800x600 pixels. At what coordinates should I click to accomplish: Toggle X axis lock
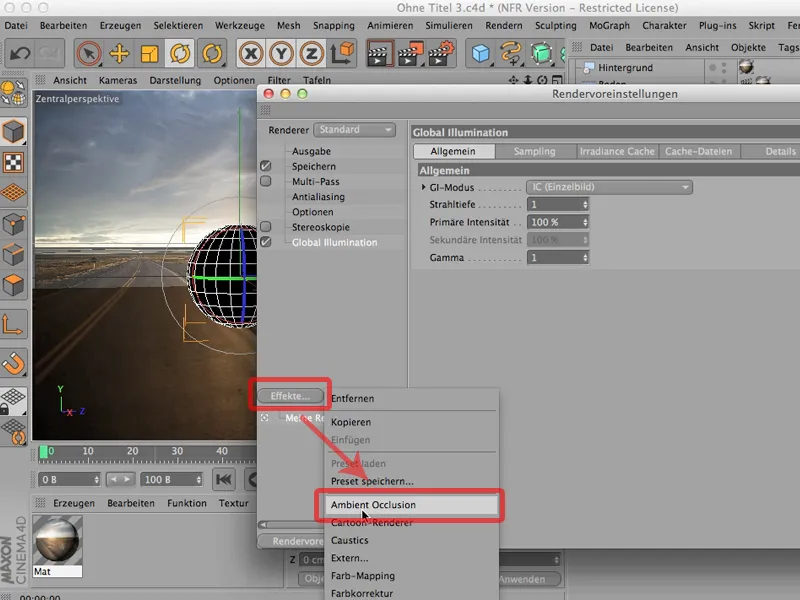(251, 53)
